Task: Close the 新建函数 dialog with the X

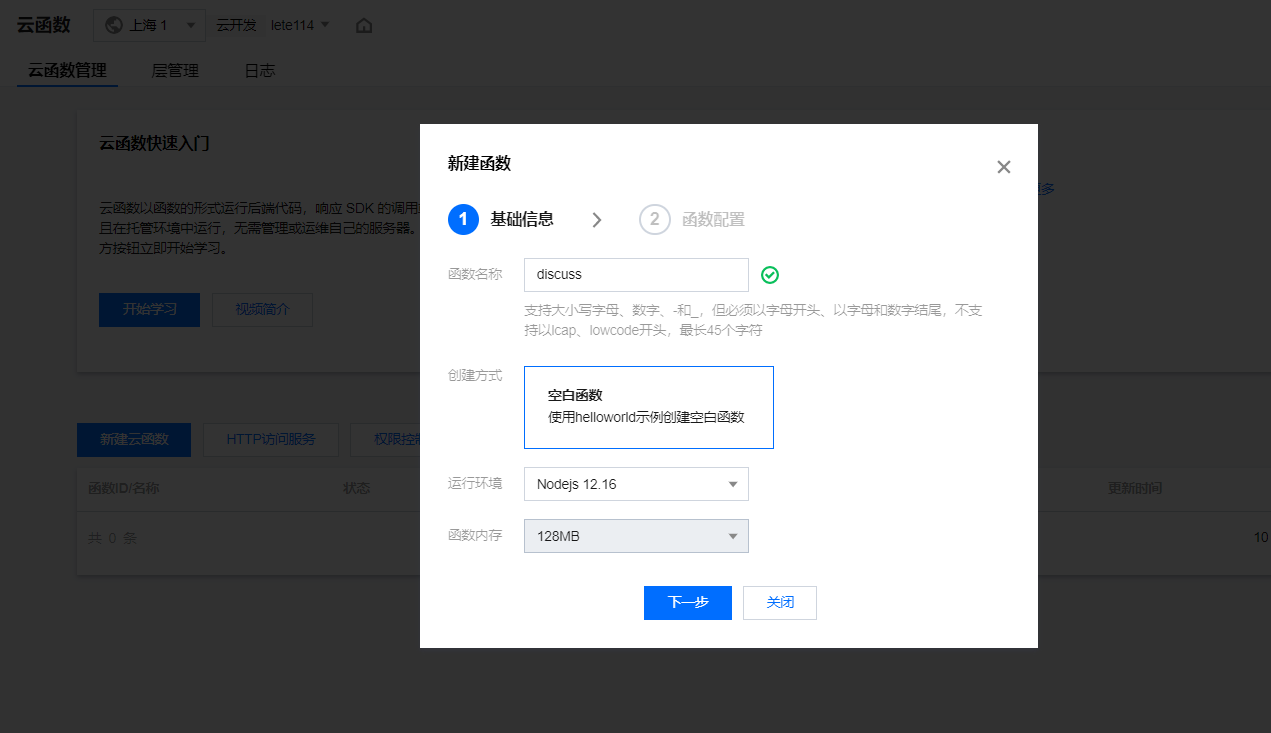Action: pos(1003,167)
